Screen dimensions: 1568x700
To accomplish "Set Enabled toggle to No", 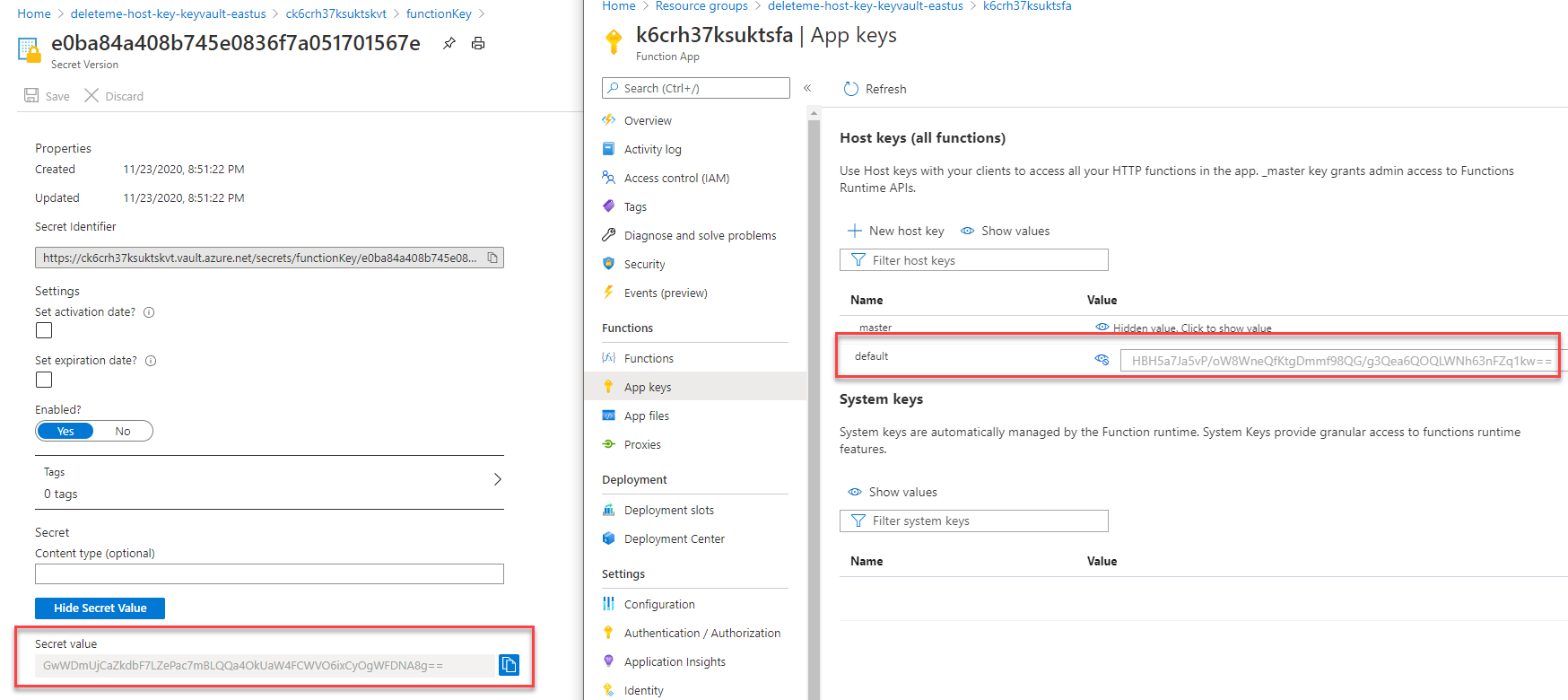I will pos(123,431).
